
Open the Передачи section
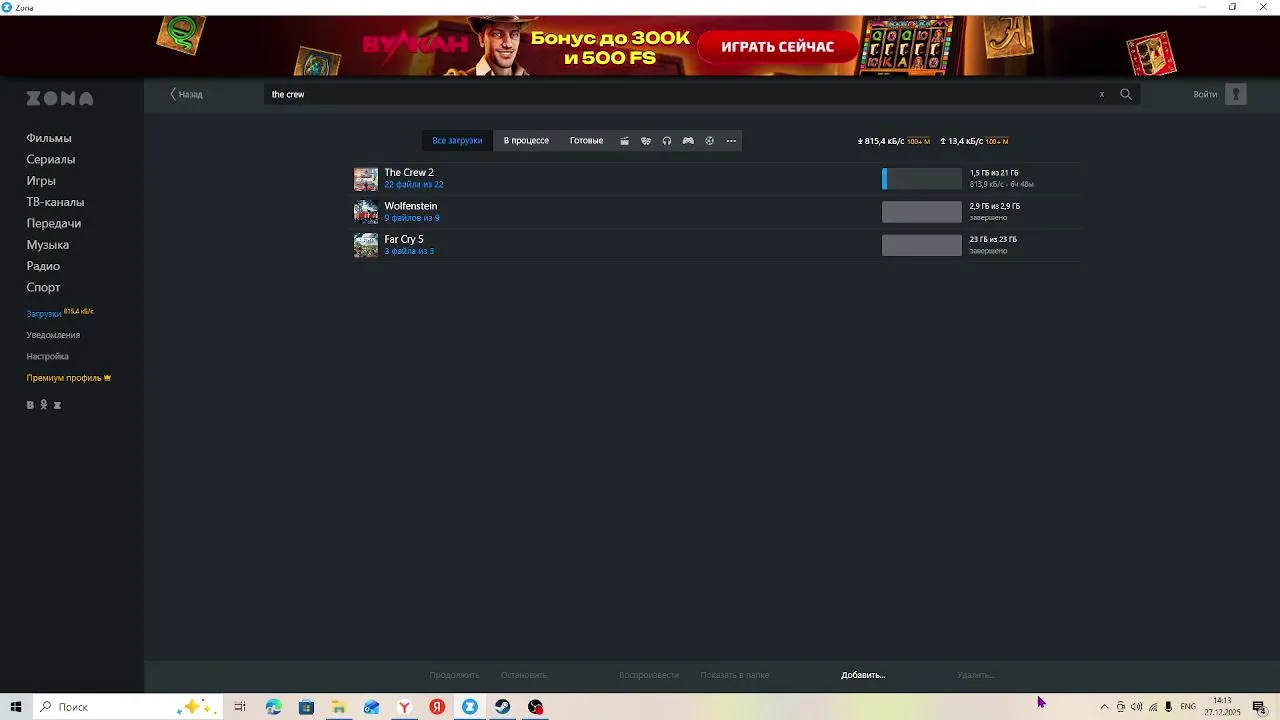(x=54, y=223)
